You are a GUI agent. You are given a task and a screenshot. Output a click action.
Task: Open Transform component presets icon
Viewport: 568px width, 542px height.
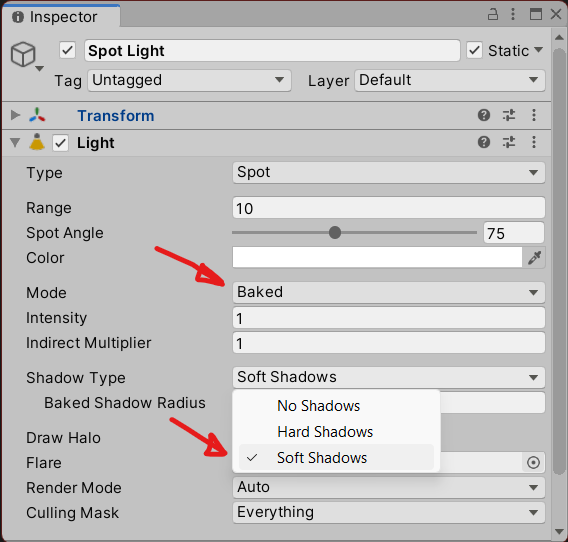[x=509, y=115]
